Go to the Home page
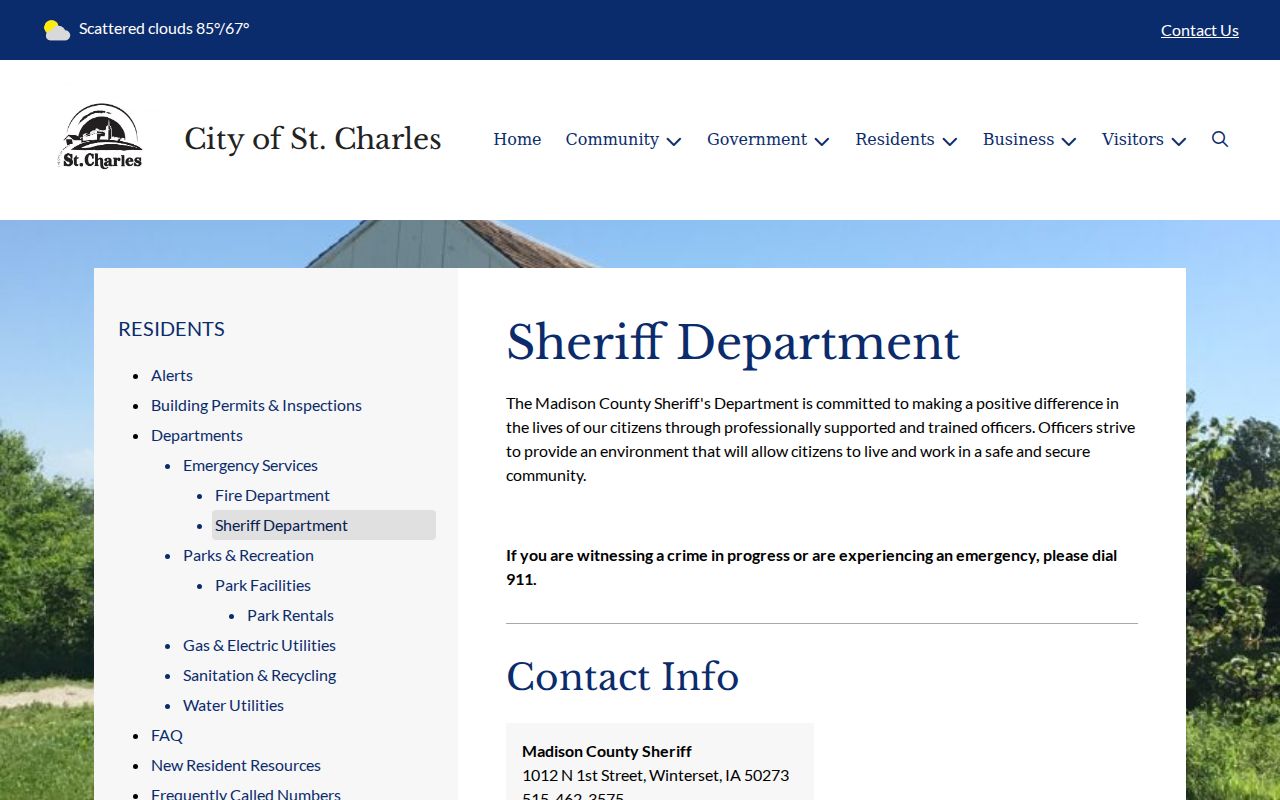This screenshot has width=1280, height=800. 517,139
